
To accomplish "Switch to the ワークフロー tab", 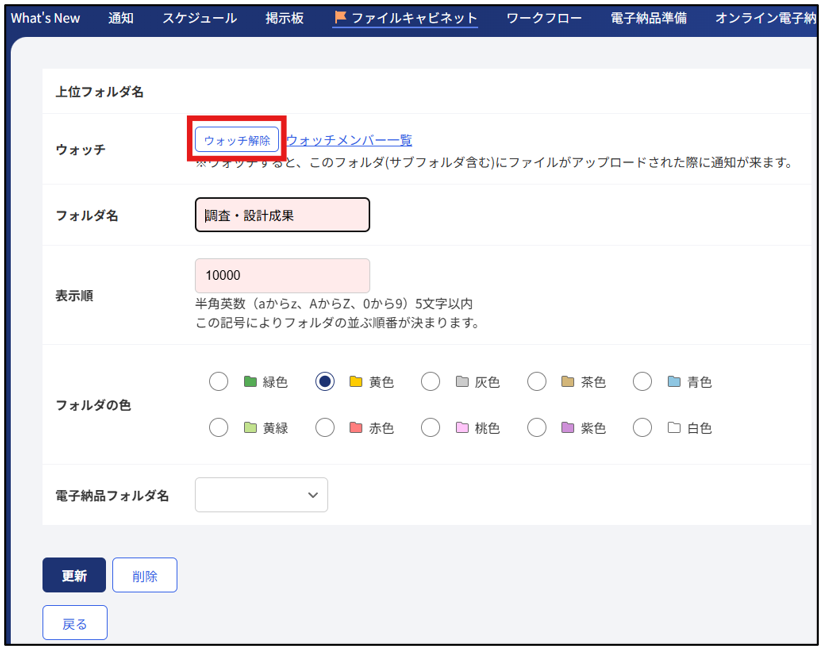I will point(544,18).
